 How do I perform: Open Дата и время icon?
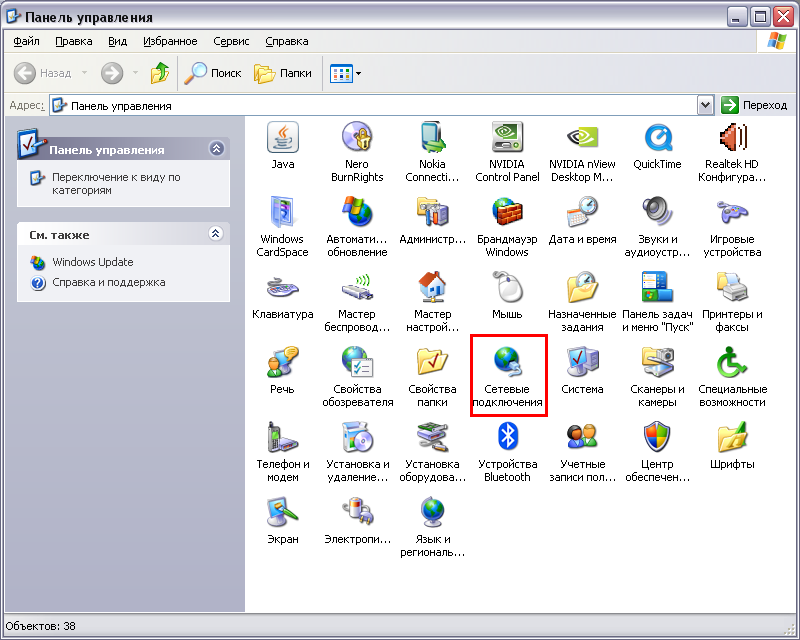click(582, 212)
